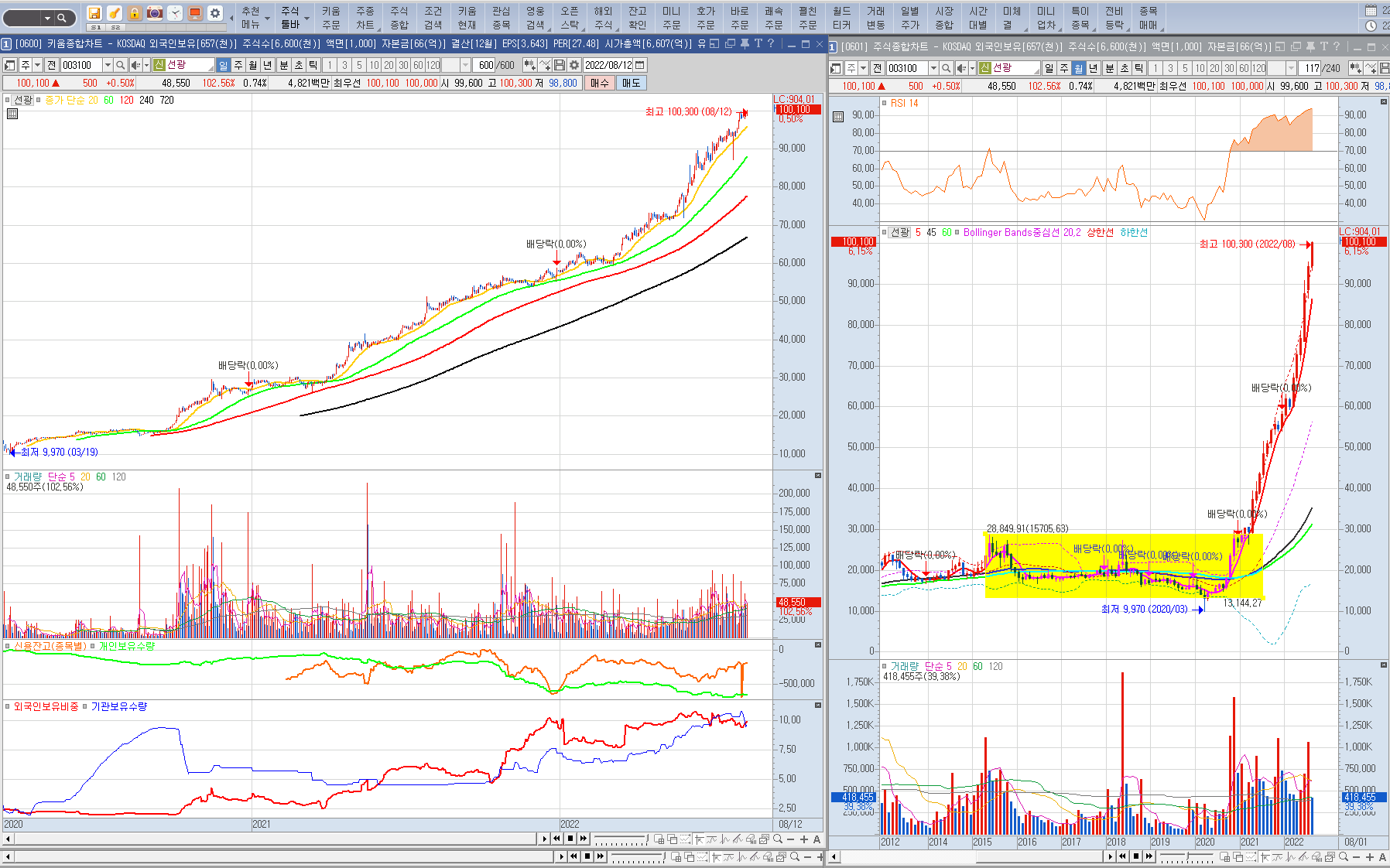Click left panel toggle icon in left chart toolbar

click(x=10, y=66)
